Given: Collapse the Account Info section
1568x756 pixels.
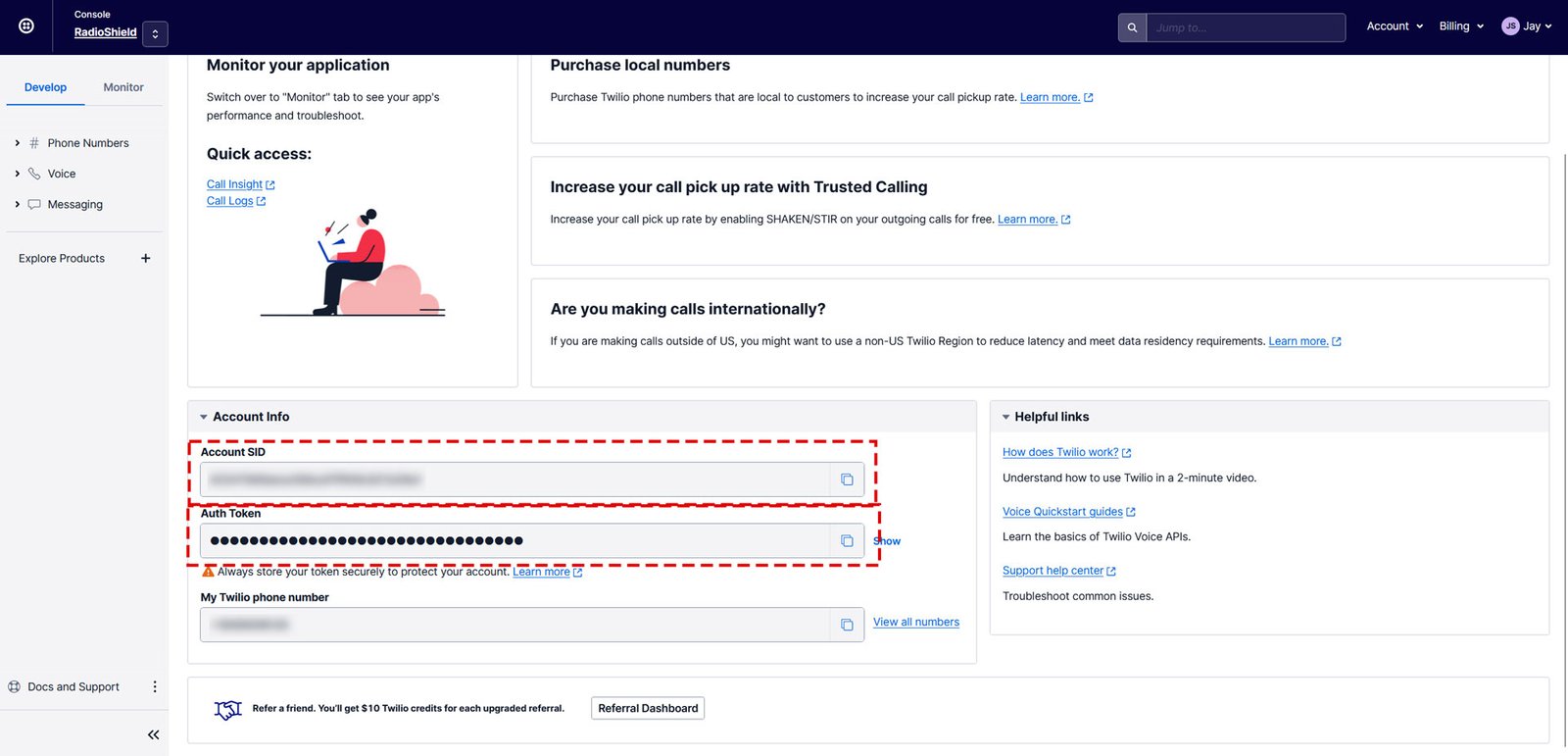Looking at the screenshot, I should [204, 417].
